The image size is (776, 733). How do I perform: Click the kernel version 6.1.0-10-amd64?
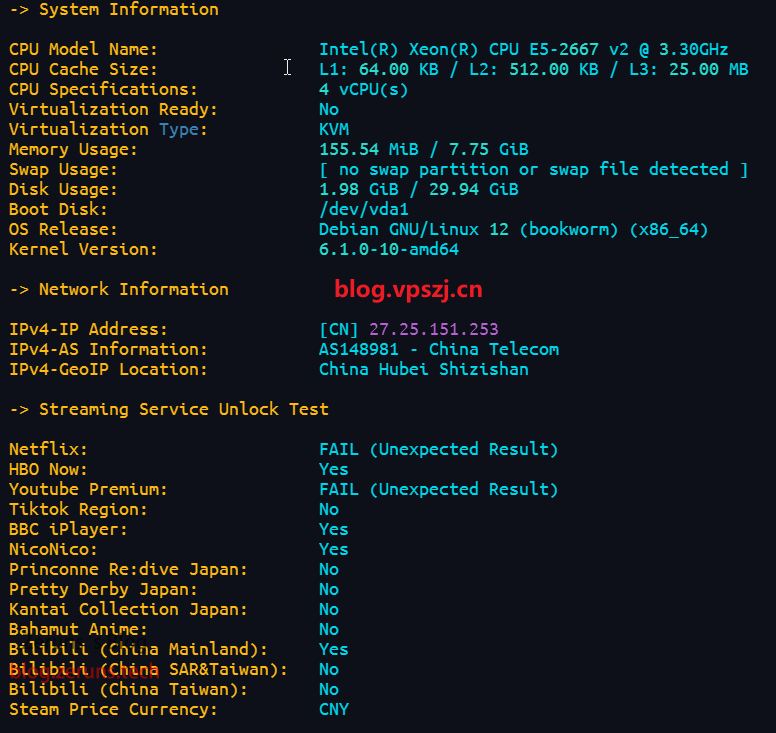pyautogui.click(x=389, y=249)
